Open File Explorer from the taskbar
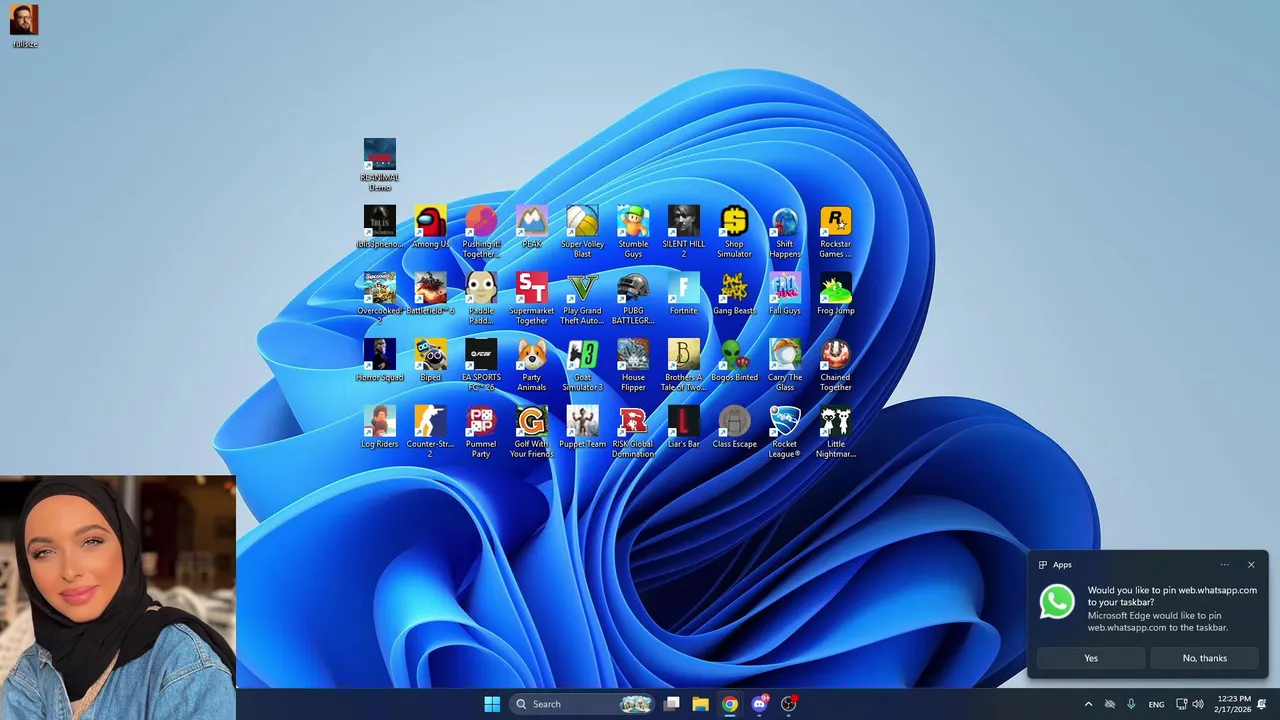 tap(701, 704)
